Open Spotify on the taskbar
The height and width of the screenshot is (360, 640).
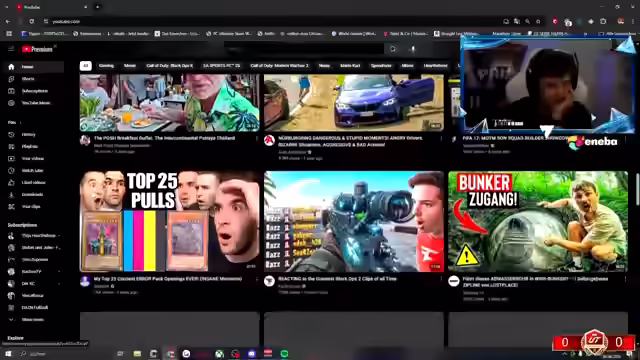pyautogui.click(x=284, y=353)
